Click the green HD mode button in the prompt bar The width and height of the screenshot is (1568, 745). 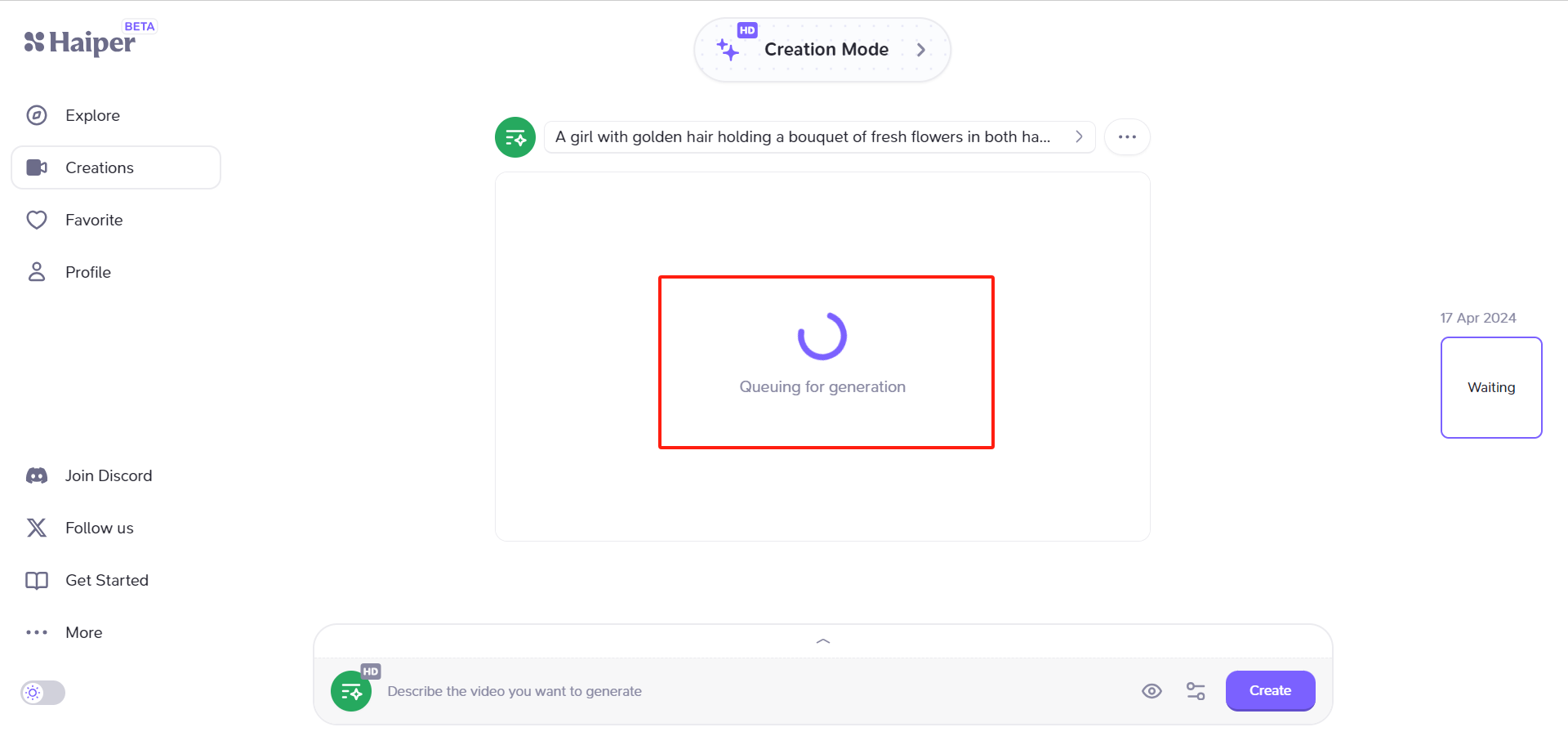tap(351, 691)
